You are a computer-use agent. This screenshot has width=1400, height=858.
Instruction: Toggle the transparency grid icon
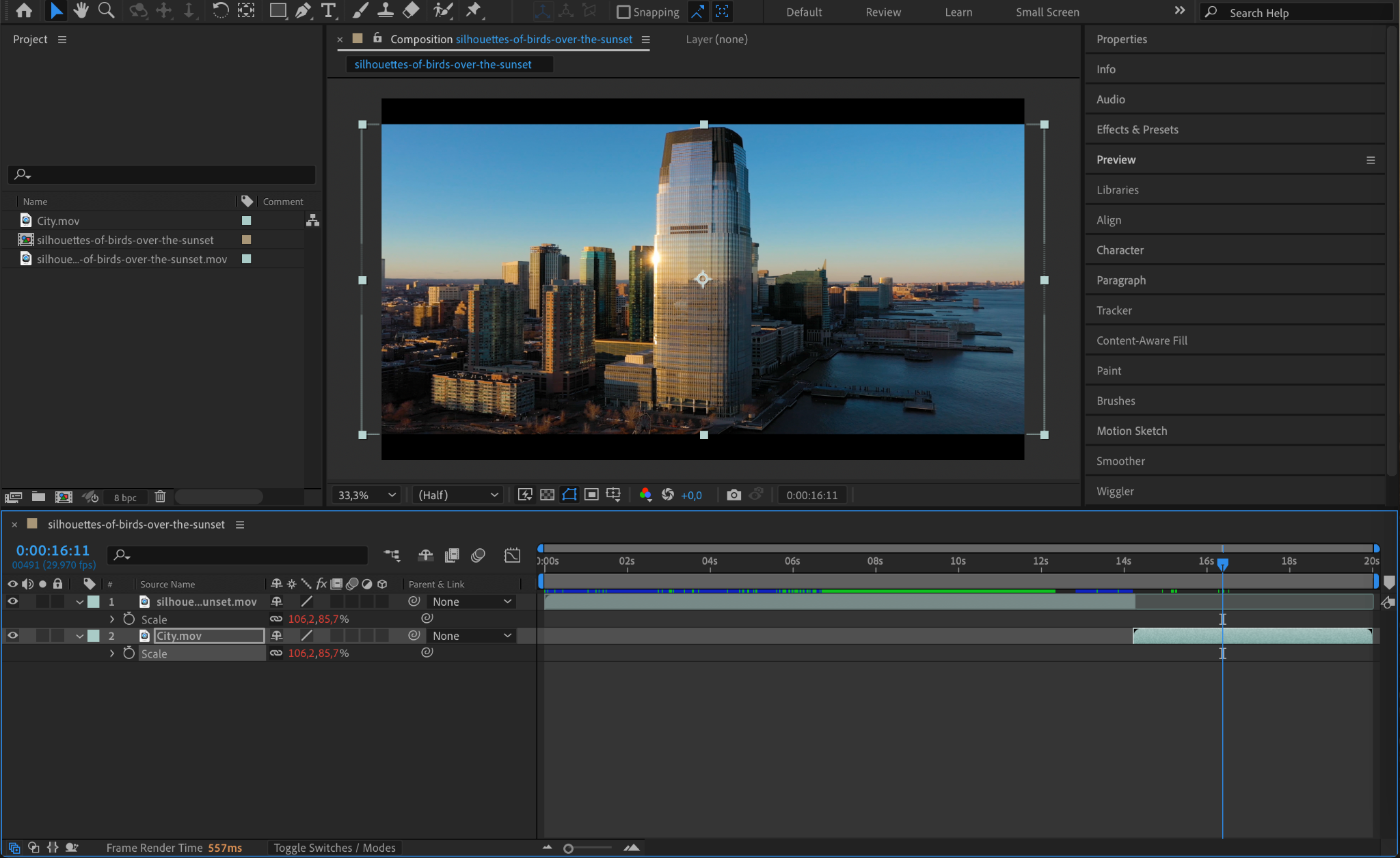(547, 495)
